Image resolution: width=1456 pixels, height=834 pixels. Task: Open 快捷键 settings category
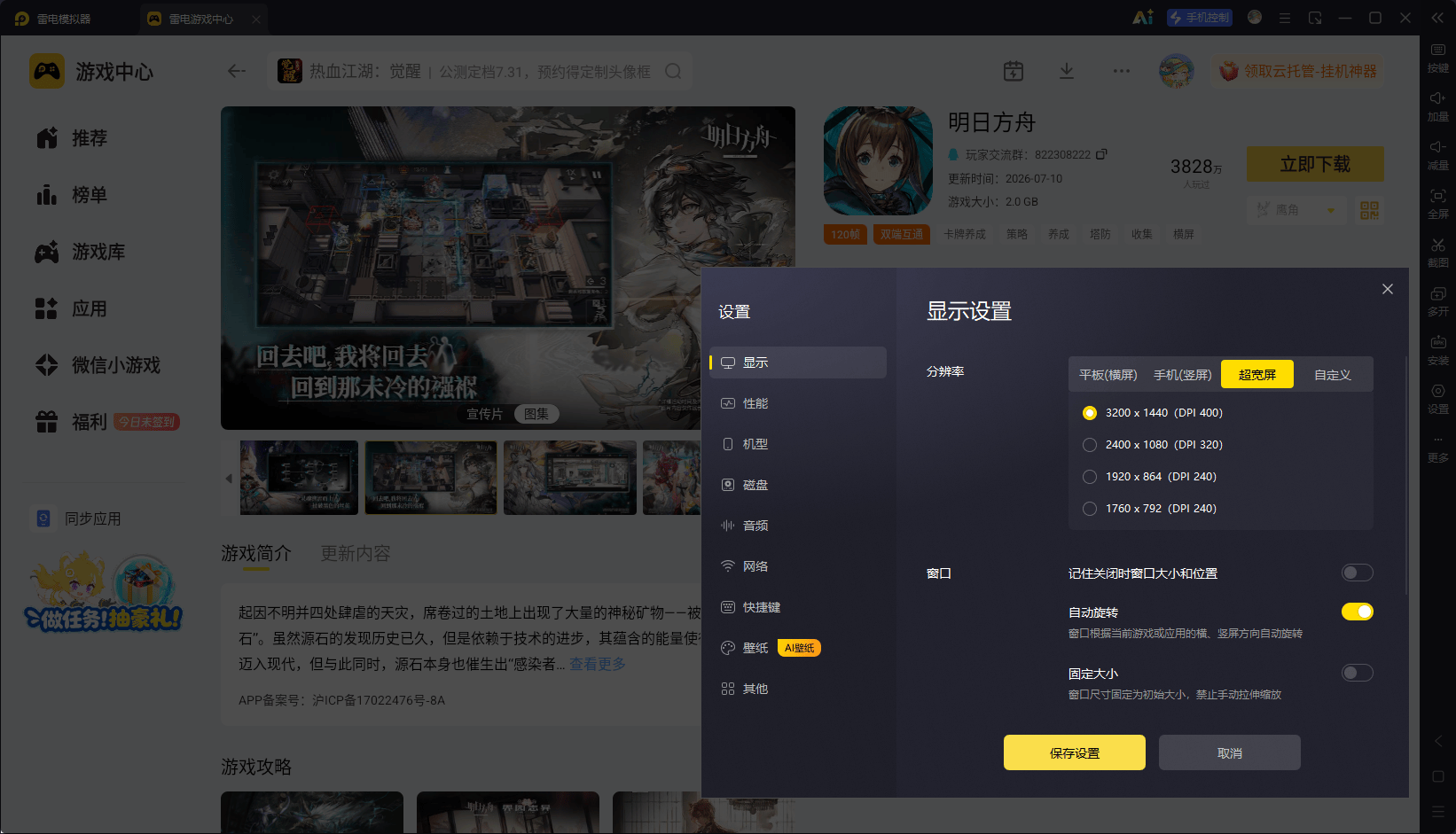pos(798,607)
